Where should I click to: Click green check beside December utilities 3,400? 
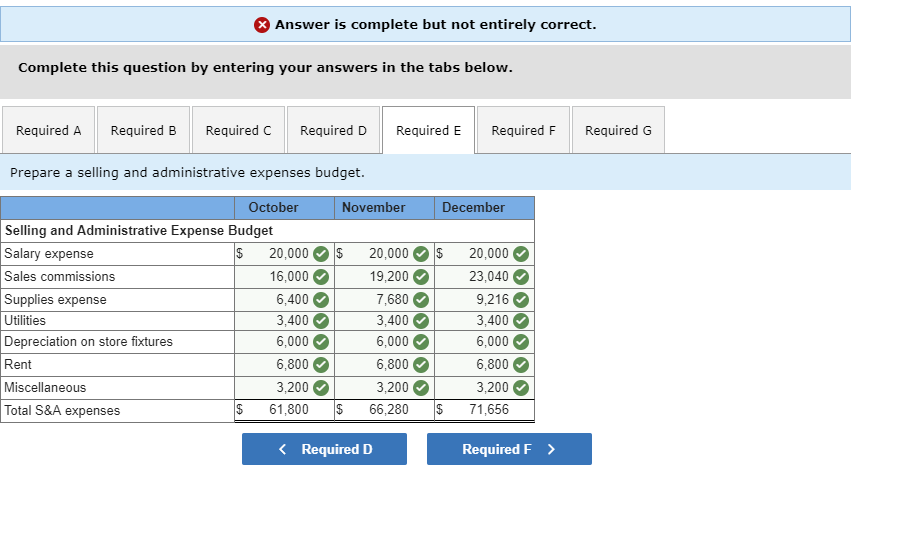(521, 321)
